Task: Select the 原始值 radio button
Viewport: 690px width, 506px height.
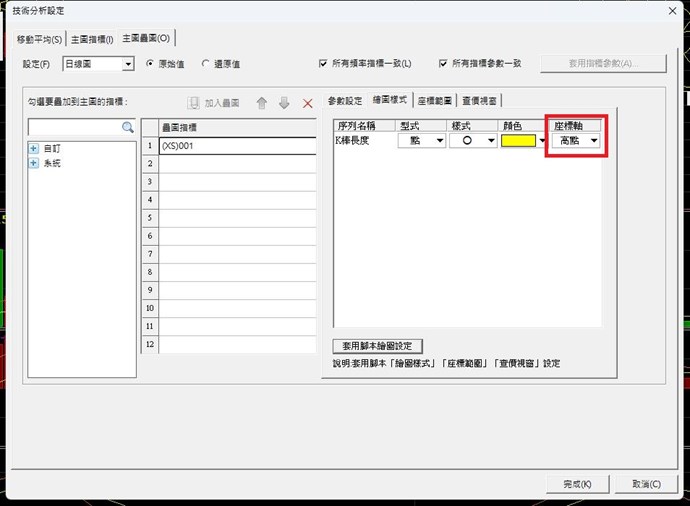Action: pyautogui.click(x=150, y=64)
